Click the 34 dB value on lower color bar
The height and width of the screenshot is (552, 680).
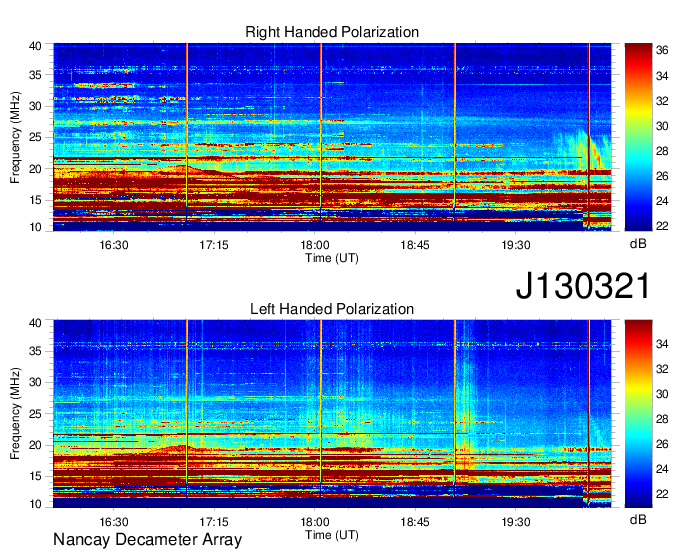click(x=662, y=344)
